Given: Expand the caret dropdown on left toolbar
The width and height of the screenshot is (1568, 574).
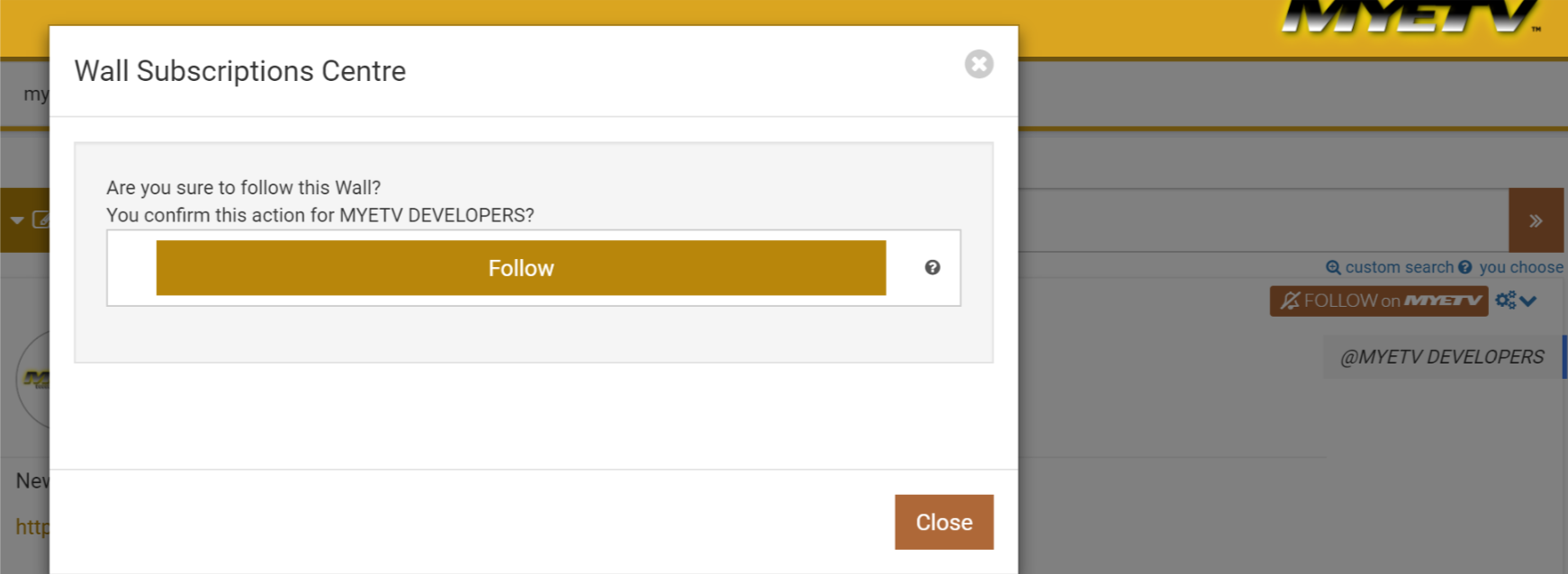Looking at the screenshot, I should [x=17, y=220].
